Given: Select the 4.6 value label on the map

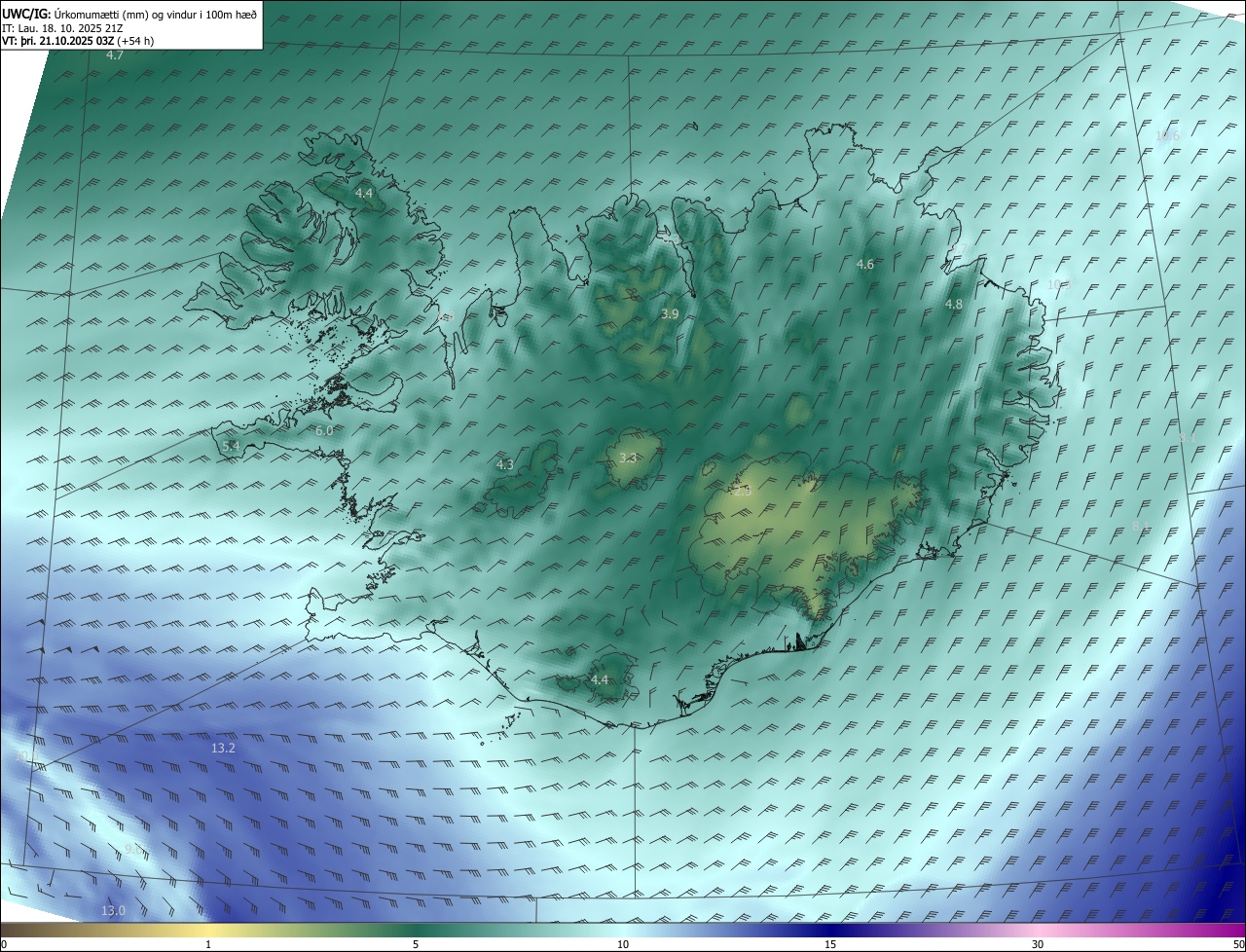Looking at the screenshot, I should [x=865, y=264].
